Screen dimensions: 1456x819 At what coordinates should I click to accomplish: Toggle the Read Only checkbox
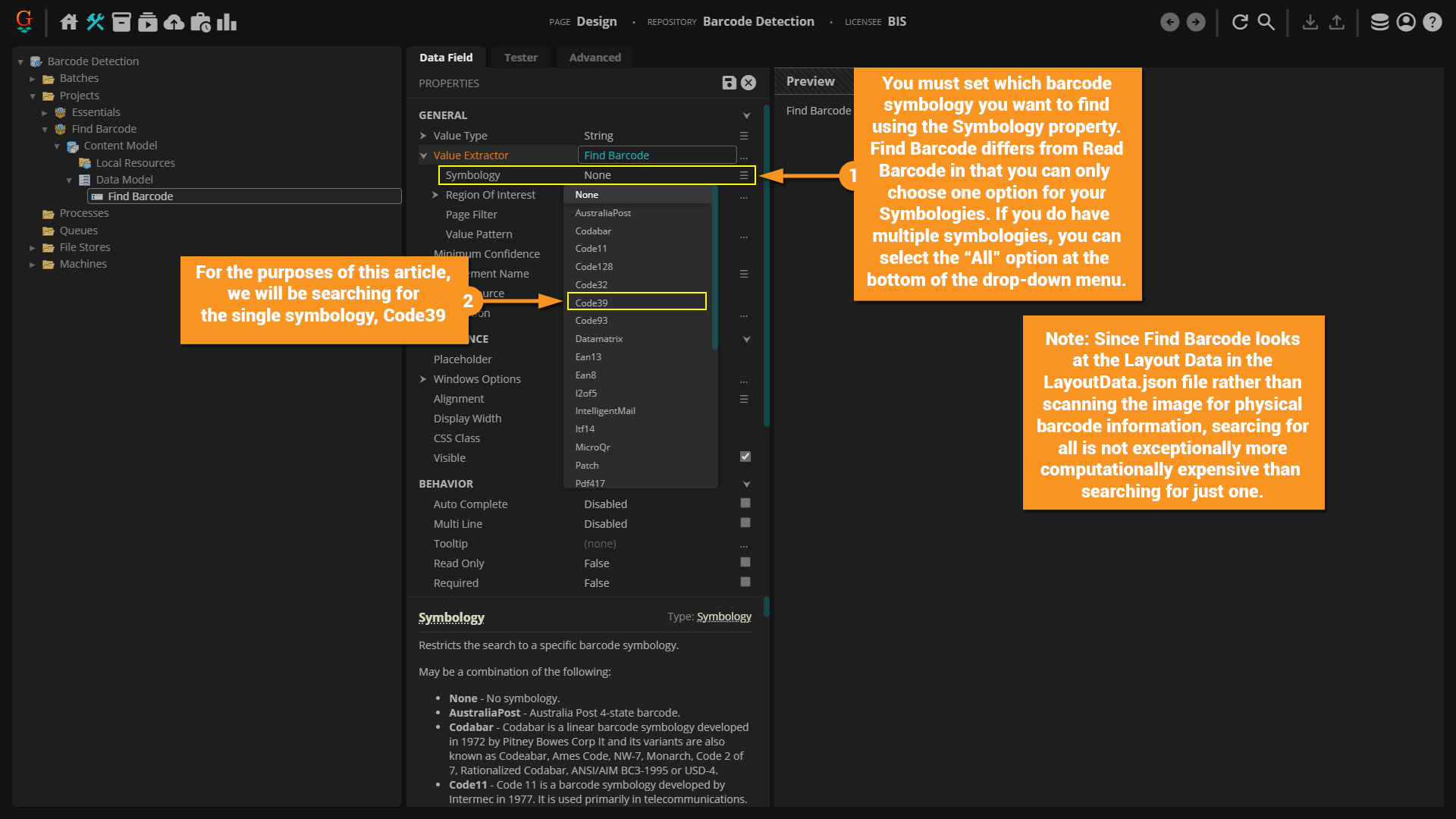click(x=745, y=563)
